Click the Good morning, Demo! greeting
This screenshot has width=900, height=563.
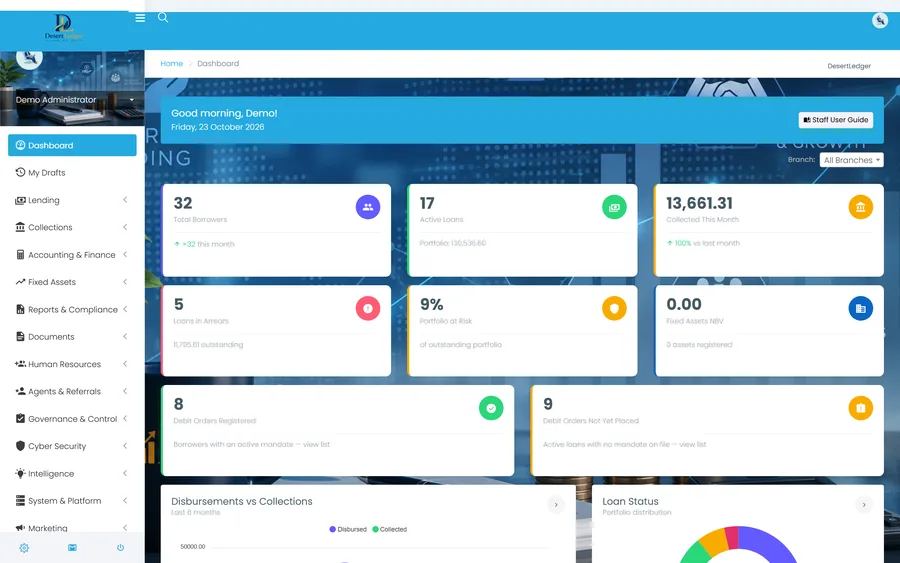click(x=224, y=113)
